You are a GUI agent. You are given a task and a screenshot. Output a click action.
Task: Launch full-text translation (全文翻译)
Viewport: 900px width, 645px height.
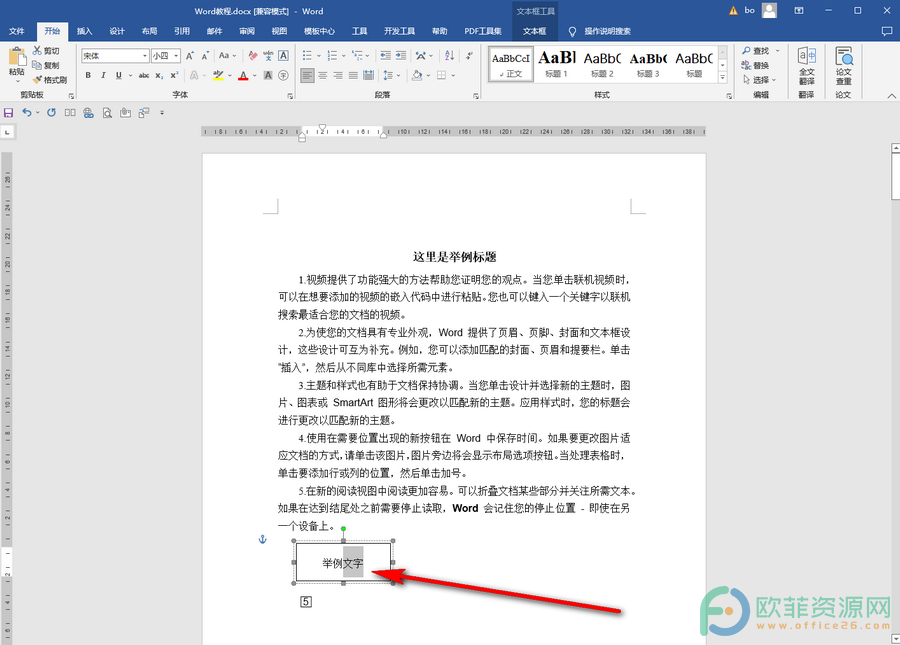tap(806, 66)
